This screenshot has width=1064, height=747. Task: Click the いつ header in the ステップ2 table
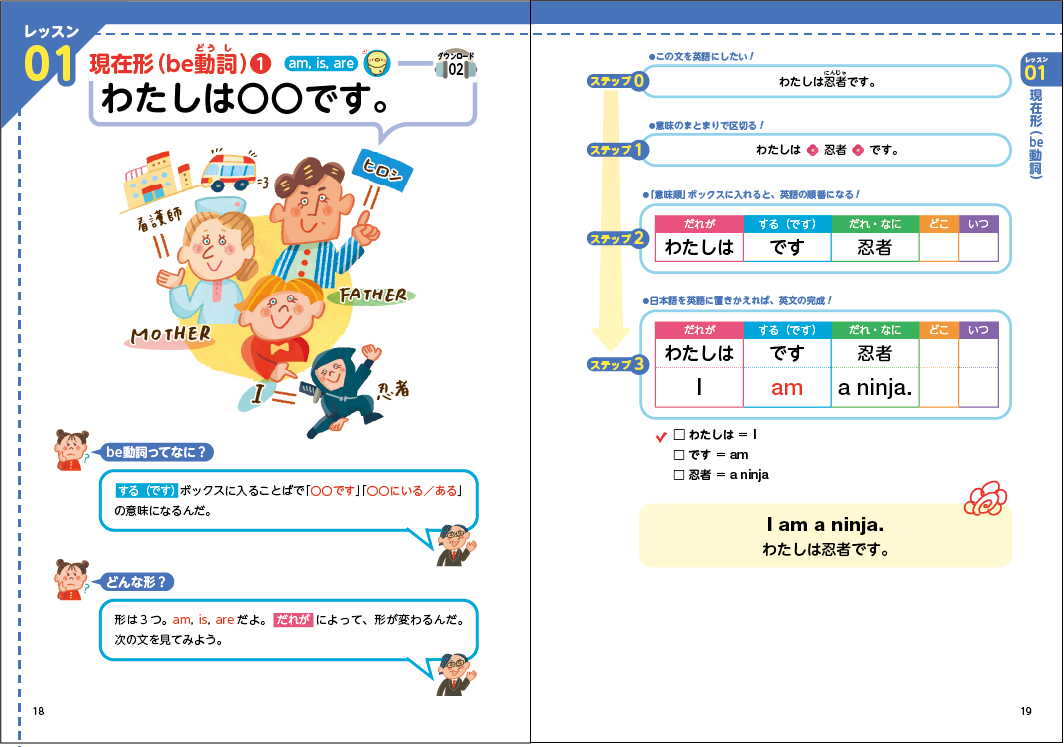tap(978, 224)
